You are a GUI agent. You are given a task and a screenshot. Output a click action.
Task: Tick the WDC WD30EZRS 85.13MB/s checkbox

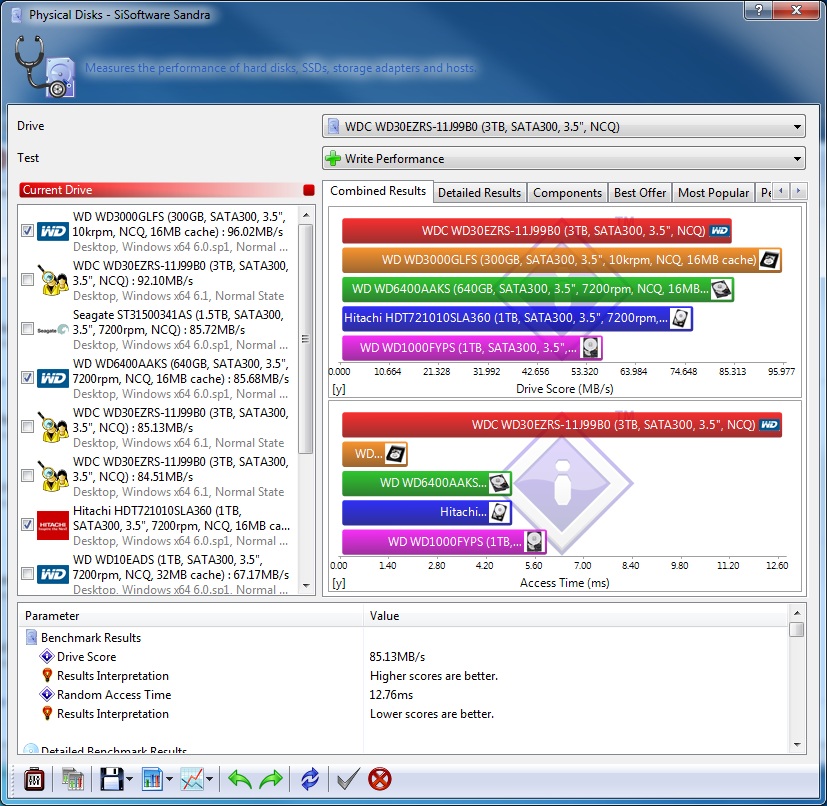pos(27,427)
